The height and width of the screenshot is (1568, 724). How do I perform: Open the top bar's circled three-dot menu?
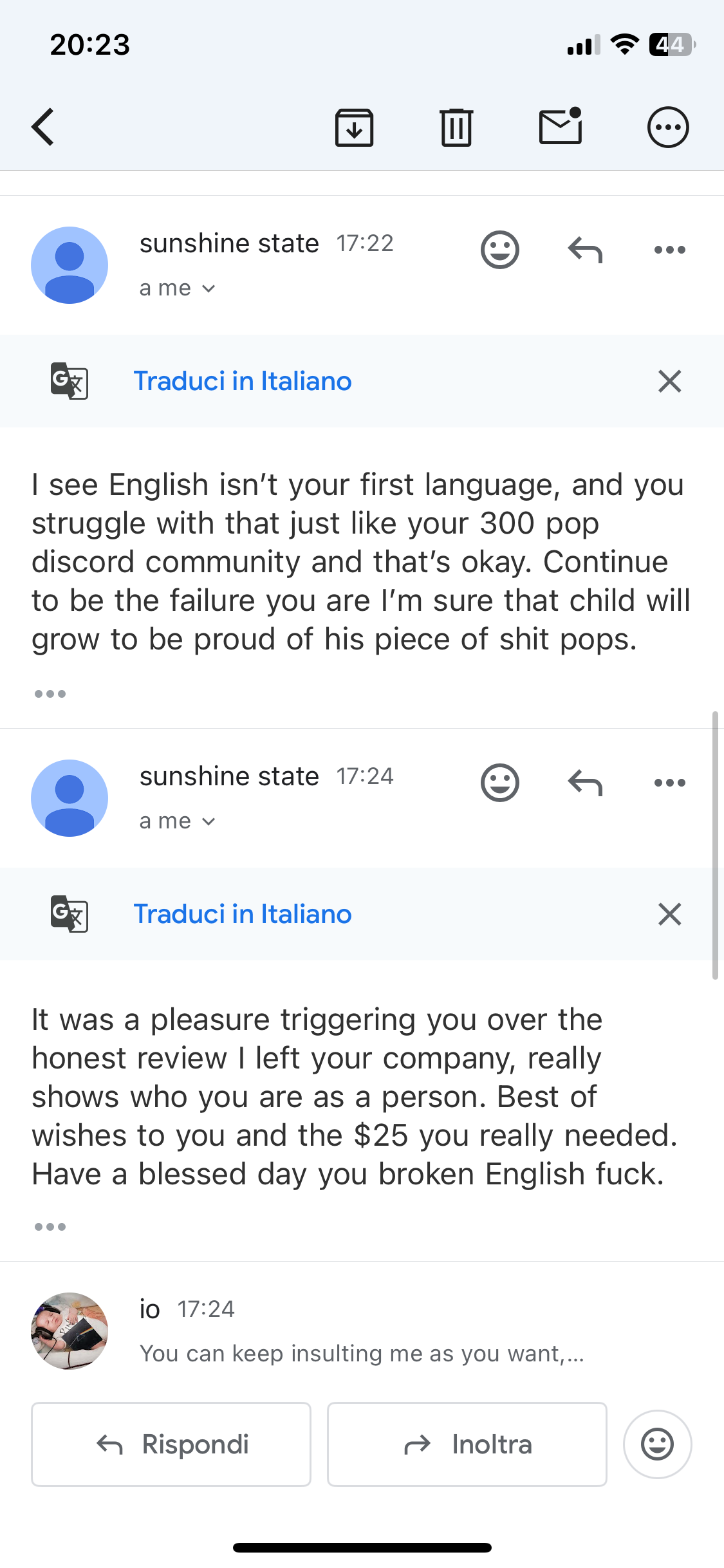pos(667,127)
